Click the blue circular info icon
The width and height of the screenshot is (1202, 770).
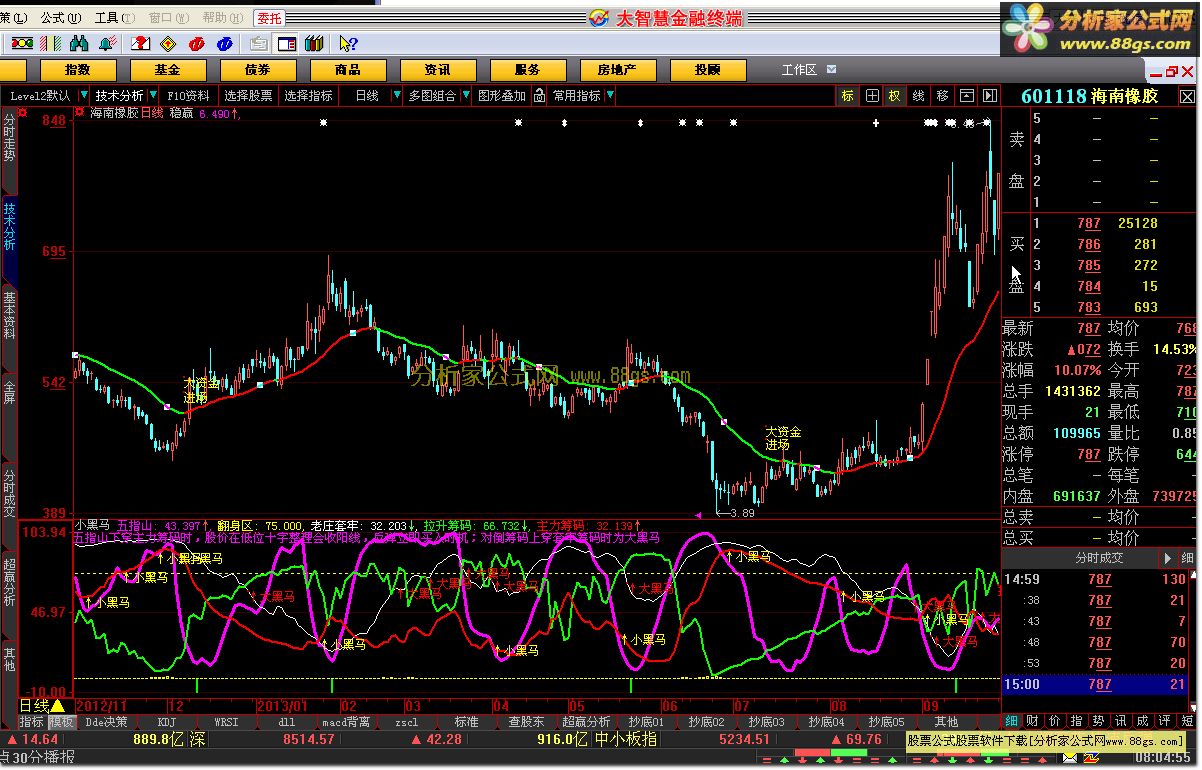[x=224, y=43]
